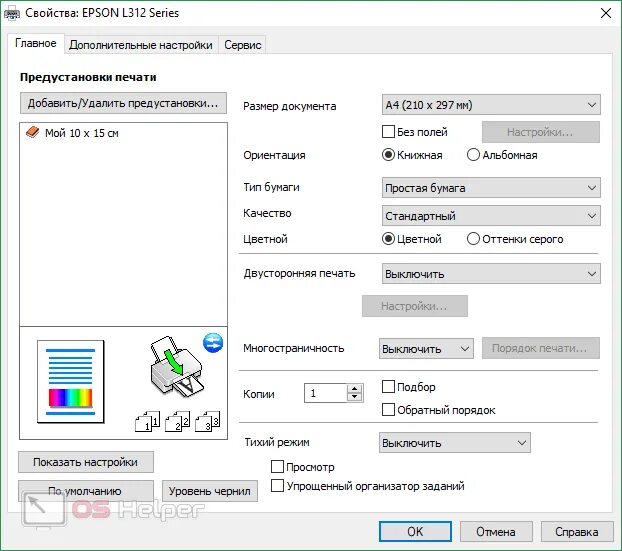Open the Тип бумаги dropdown
This screenshot has height=551, width=622.
[x=491, y=188]
